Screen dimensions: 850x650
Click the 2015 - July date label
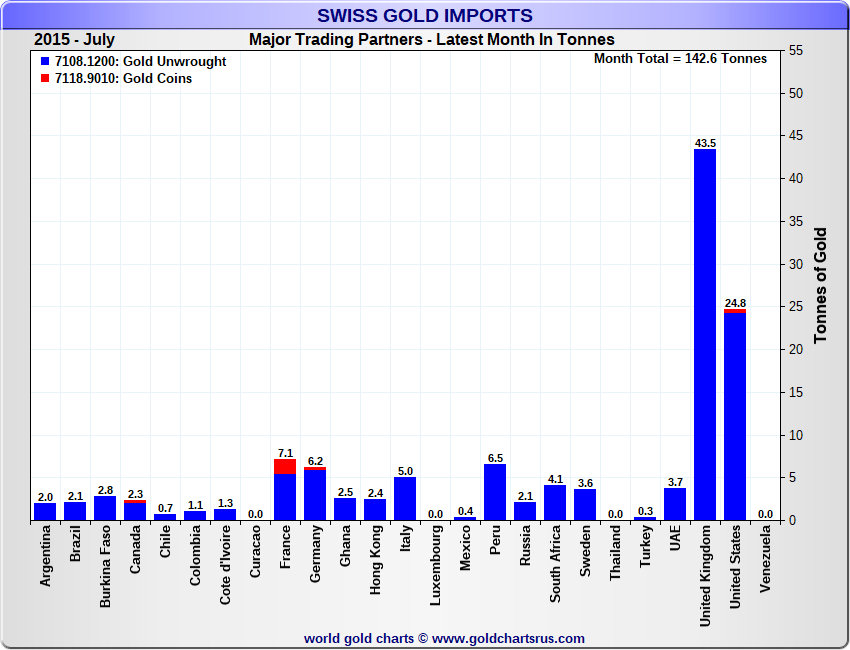pyautogui.click(x=74, y=40)
